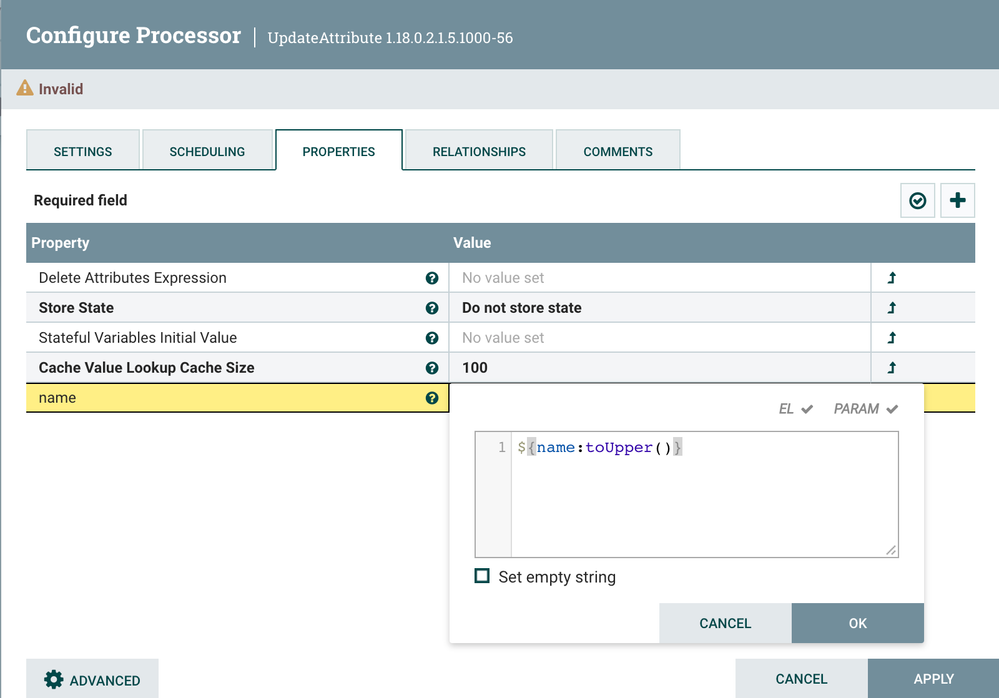Go to the Relationships tab
Image resolution: width=999 pixels, height=698 pixels.
pyautogui.click(x=479, y=152)
